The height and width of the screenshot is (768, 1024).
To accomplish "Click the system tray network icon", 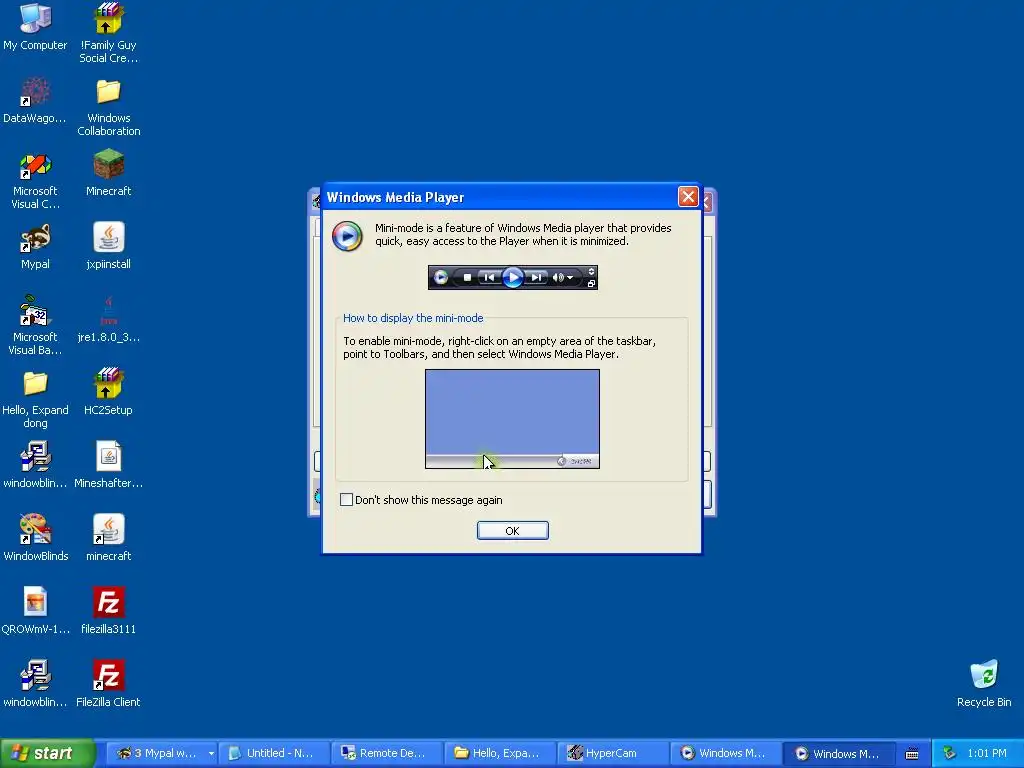I will coord(950,753).
